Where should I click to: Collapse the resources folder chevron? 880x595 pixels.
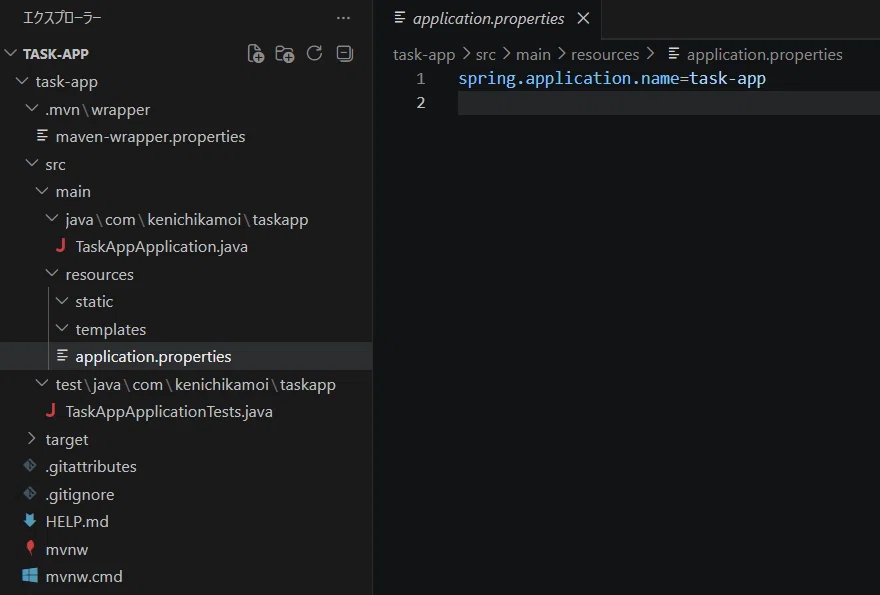tap(52, 273)
